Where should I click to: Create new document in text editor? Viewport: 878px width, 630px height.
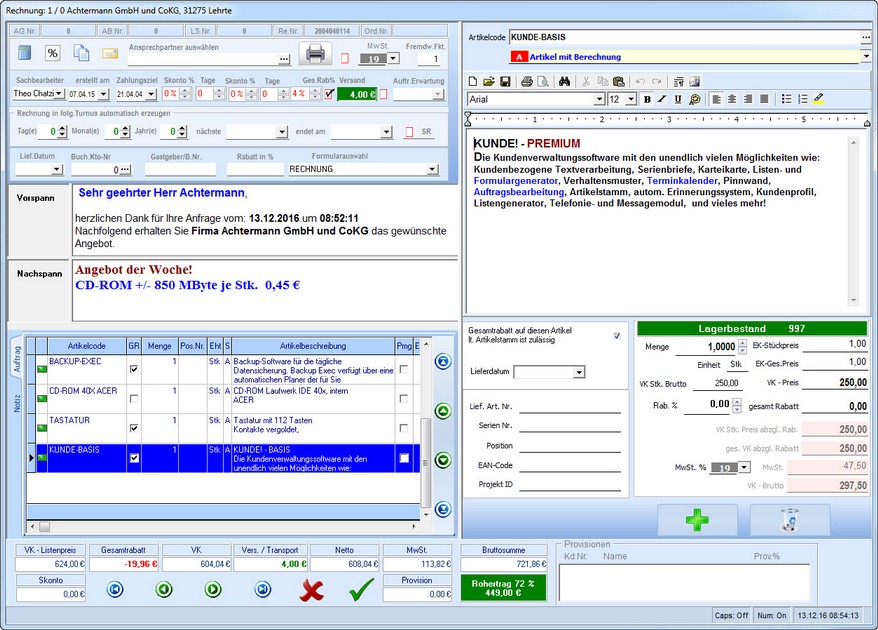(x=473, y=82)
